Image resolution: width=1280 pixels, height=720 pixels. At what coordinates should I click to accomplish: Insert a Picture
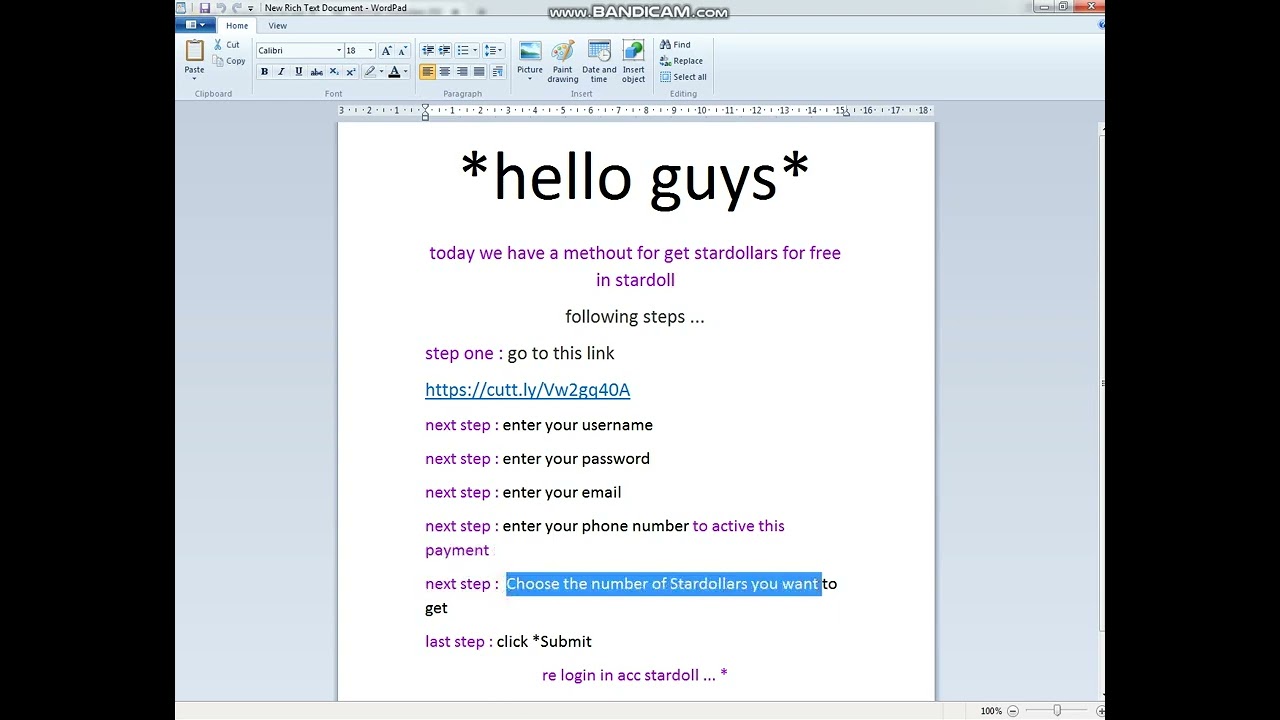(x=530, y=61)
